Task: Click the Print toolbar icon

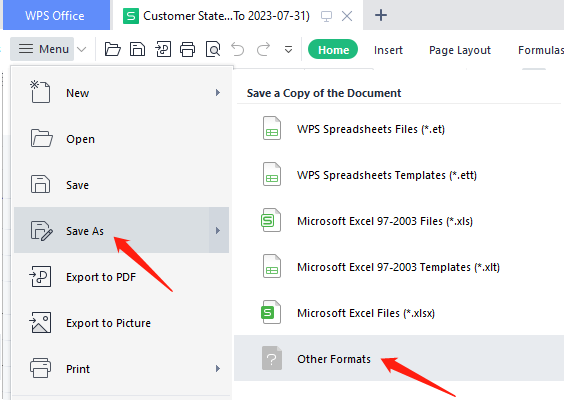Action: pos(188,49)
